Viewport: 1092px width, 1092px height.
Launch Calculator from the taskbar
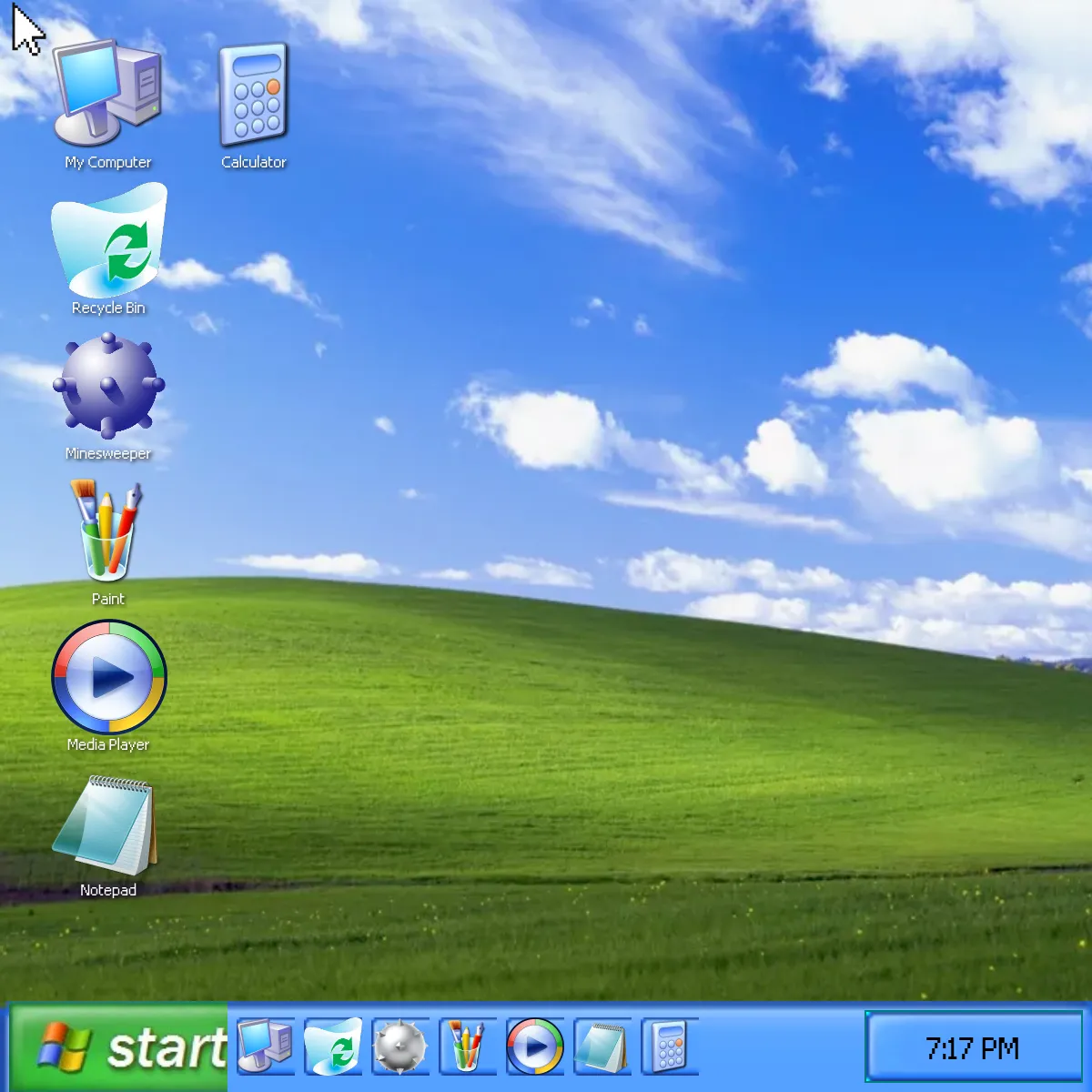click(x=669, y=1046)
